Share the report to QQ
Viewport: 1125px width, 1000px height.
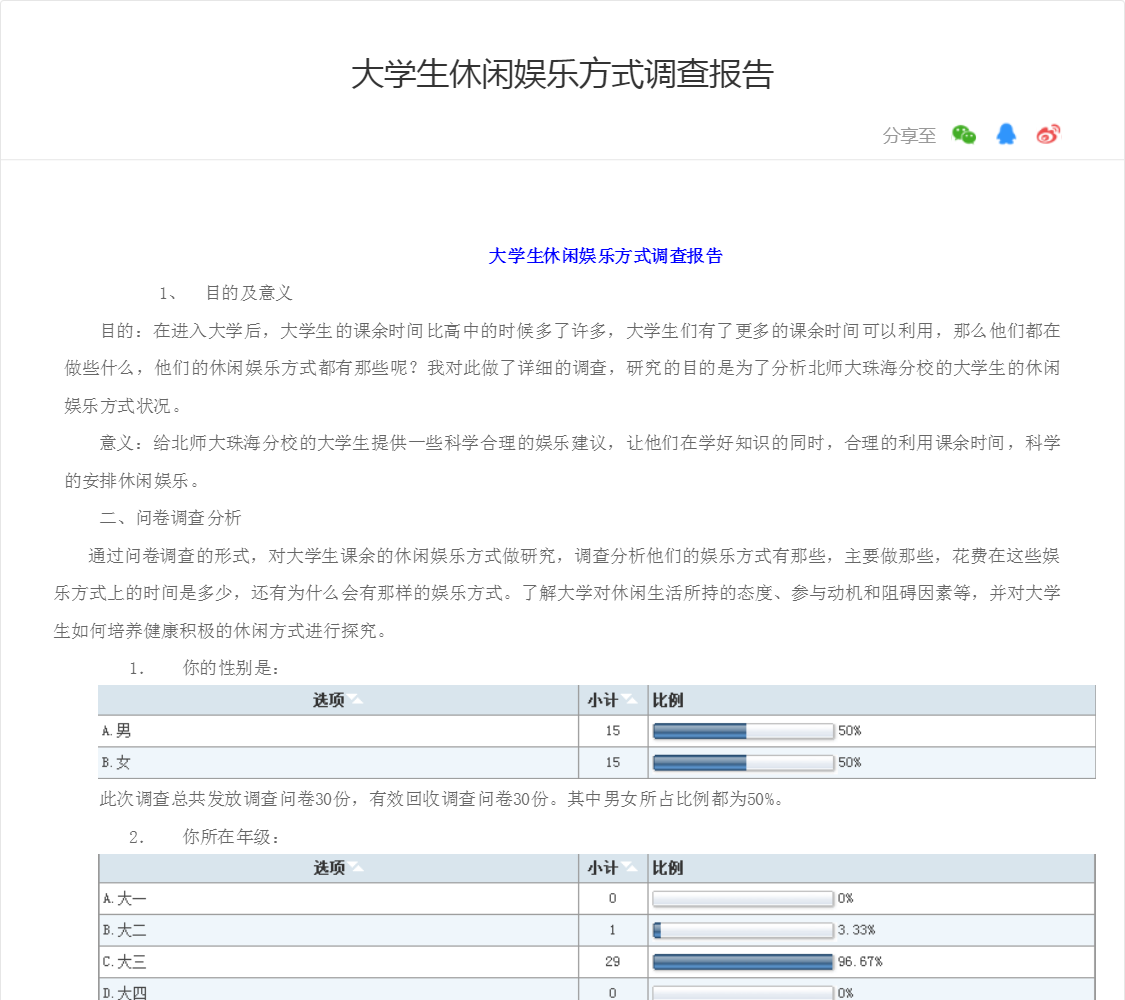point(1006,134)
